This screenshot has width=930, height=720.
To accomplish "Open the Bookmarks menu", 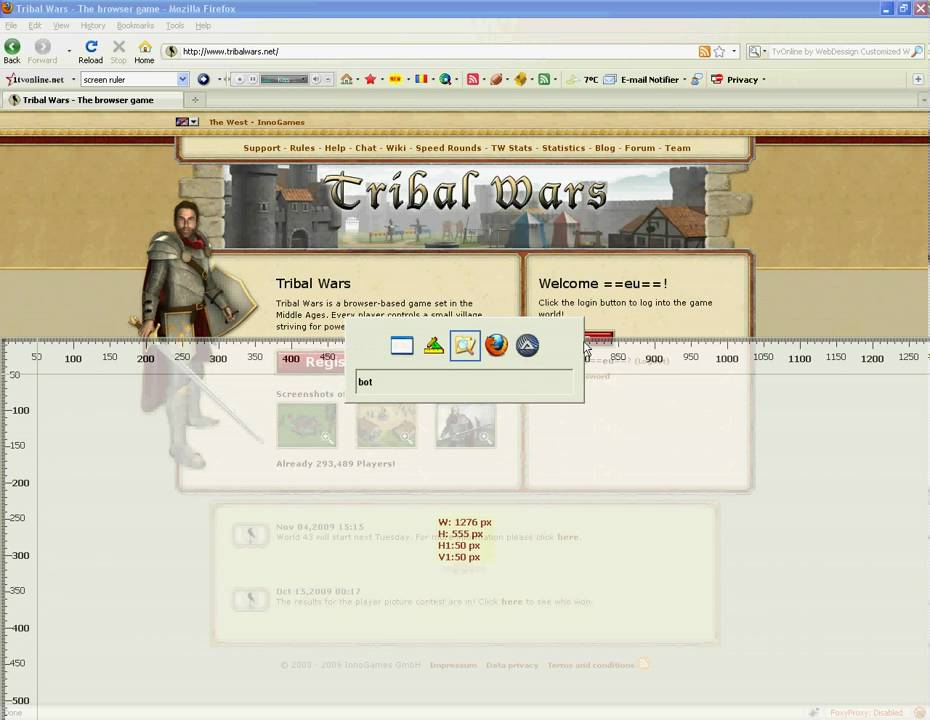I will pos(135,26).
